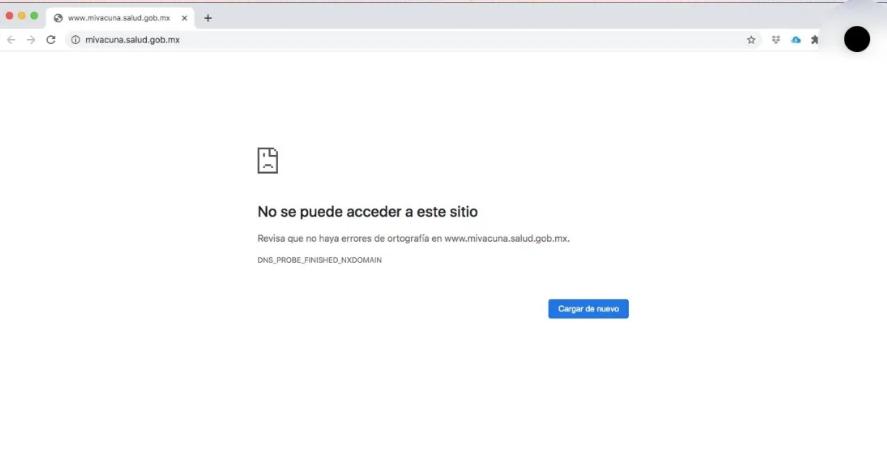The width and height of the screenshot is (887, 466).
Task: Click the sad page error icon
Action: 267,160
